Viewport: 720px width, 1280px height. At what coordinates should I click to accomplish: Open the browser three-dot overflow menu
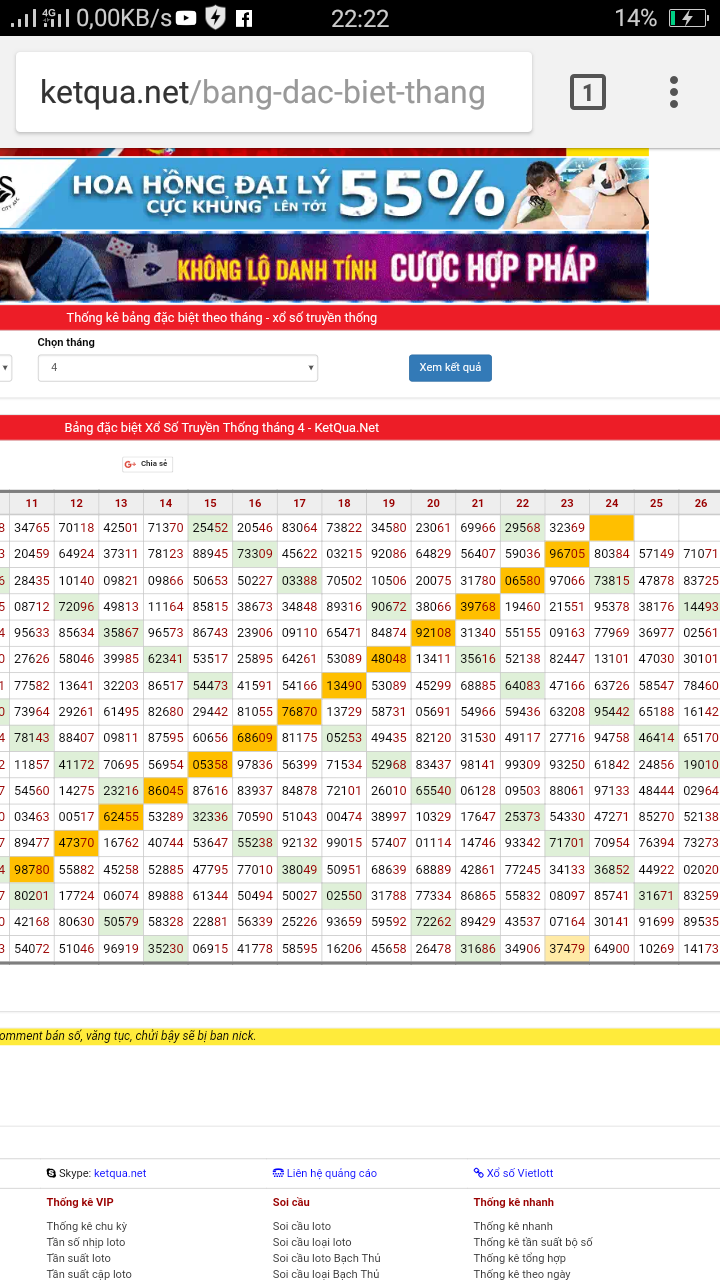coord(674,92)
